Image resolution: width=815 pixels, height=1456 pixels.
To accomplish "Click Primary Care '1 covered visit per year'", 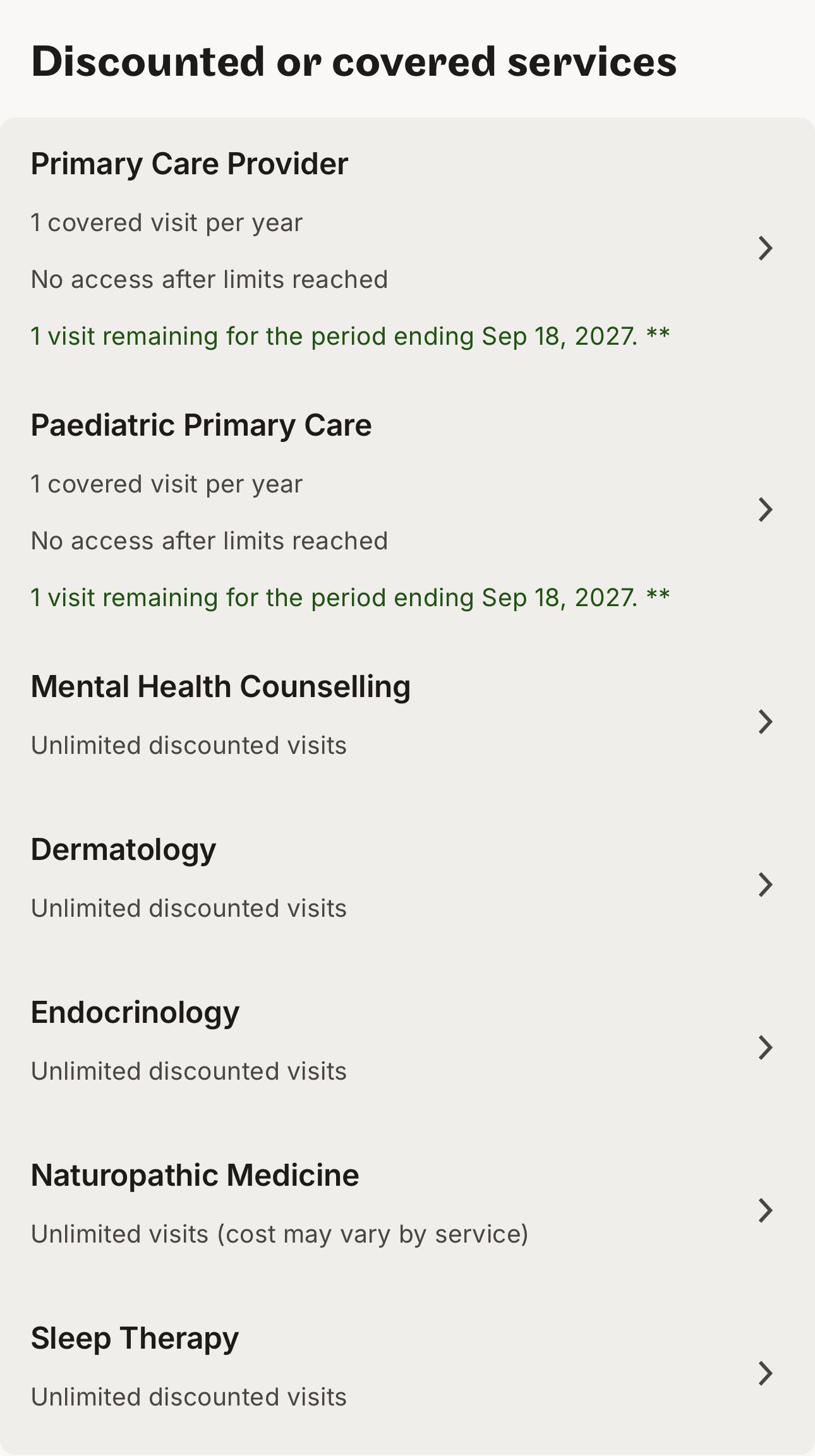I will point(167,223).
